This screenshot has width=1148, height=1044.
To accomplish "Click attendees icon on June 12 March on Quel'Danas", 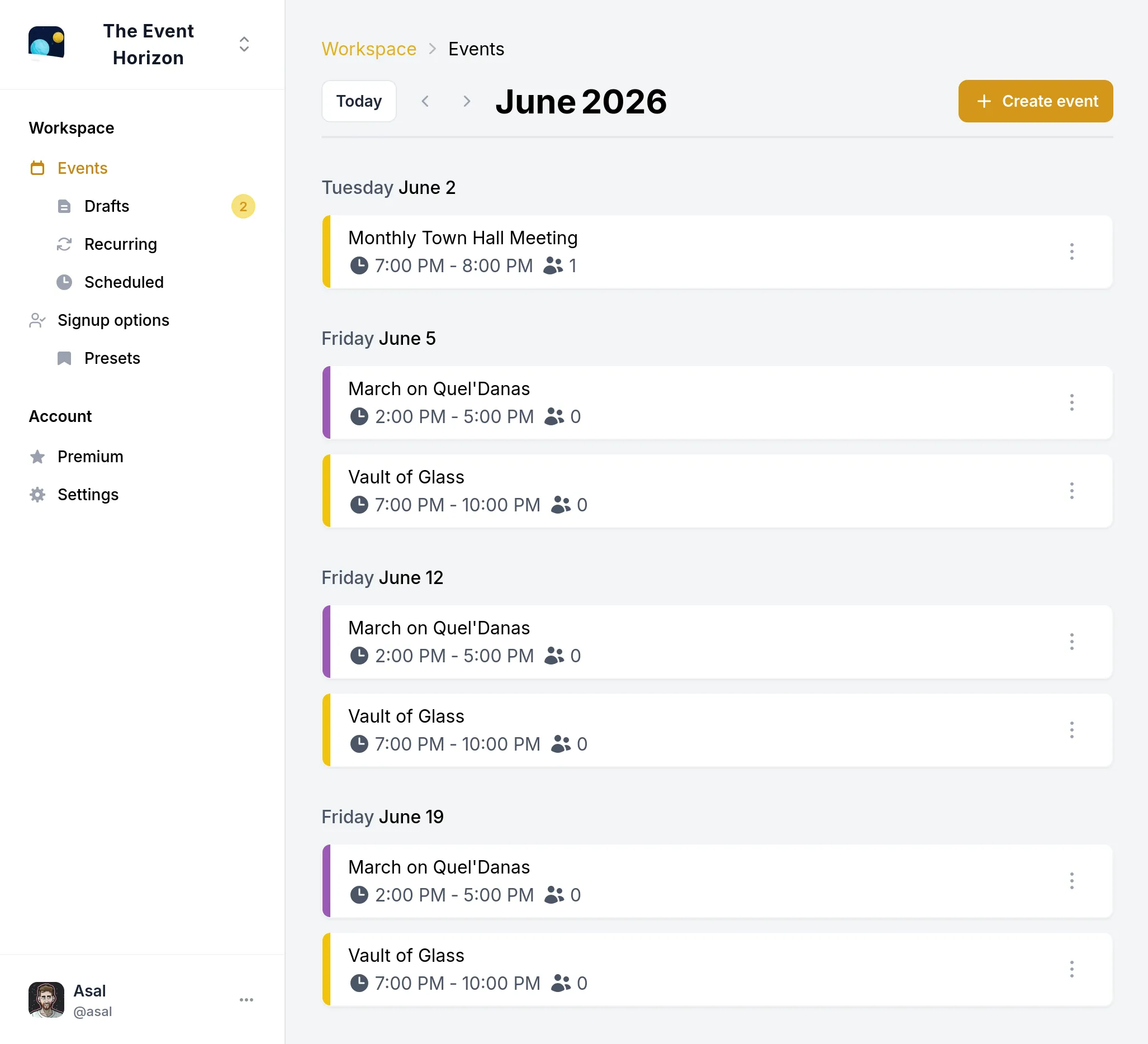I will click(x=554, y=656).
